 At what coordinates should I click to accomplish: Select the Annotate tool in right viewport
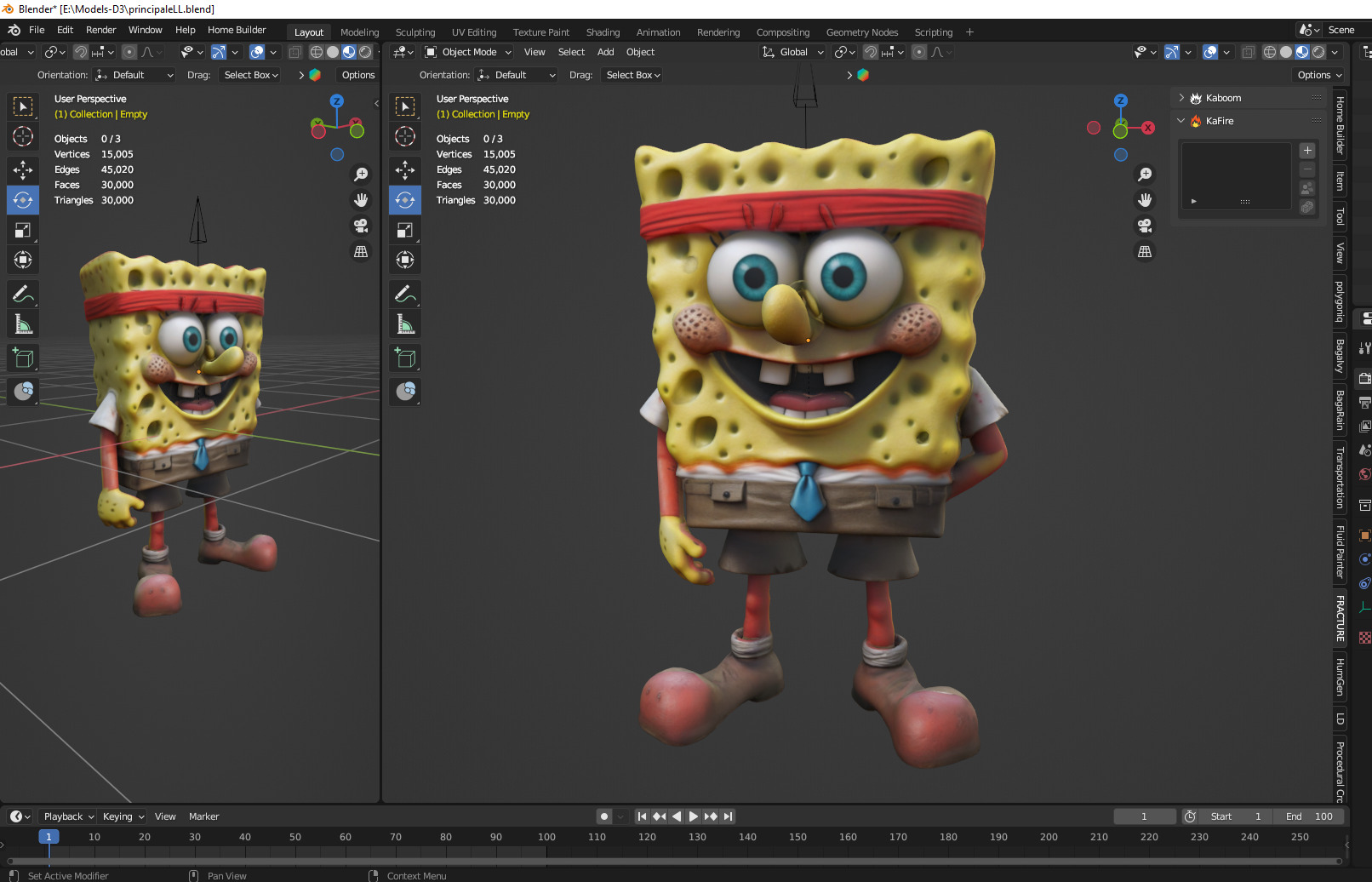pos(405,295)
